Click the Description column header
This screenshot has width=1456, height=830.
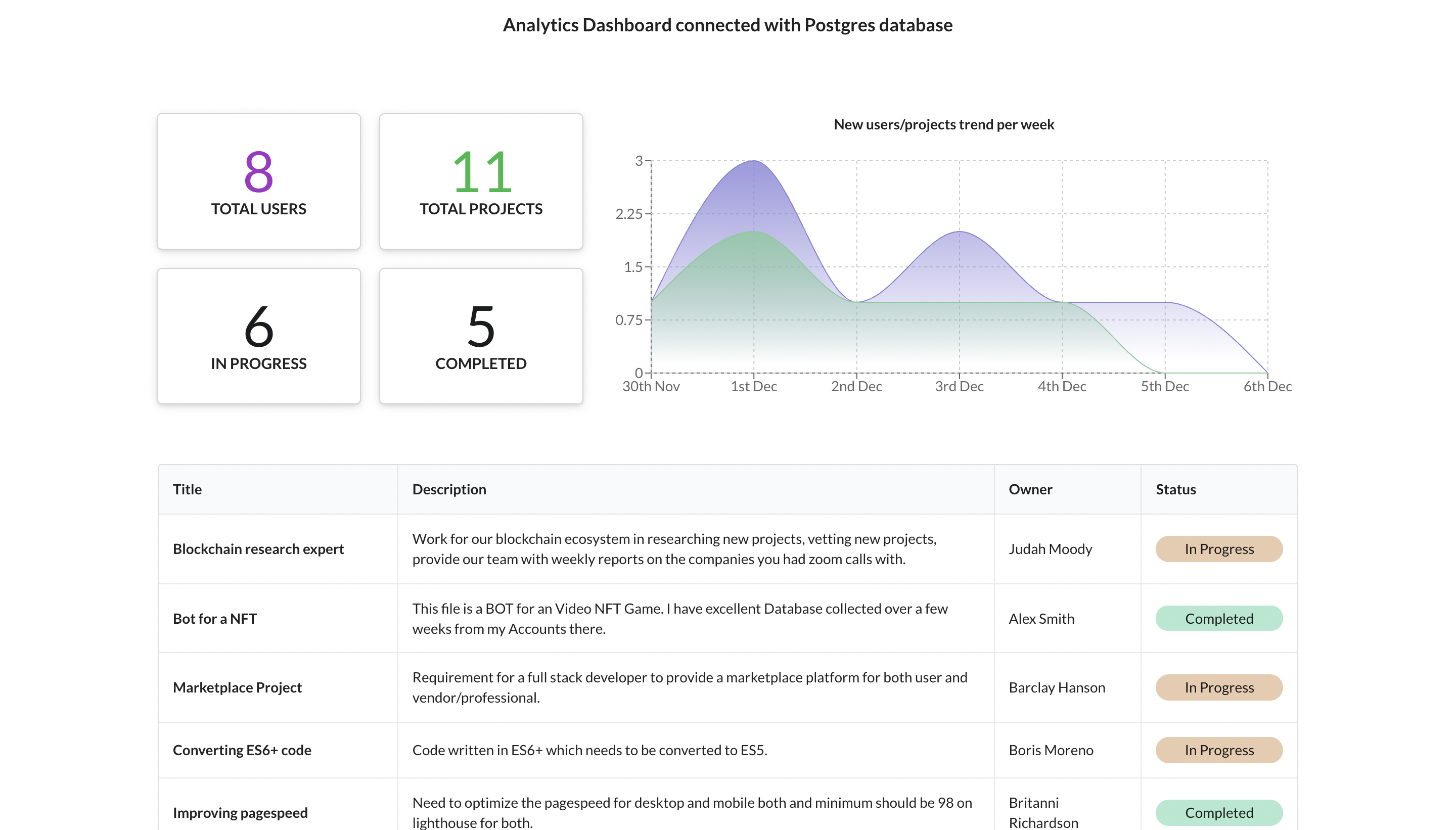coord(448,489)
